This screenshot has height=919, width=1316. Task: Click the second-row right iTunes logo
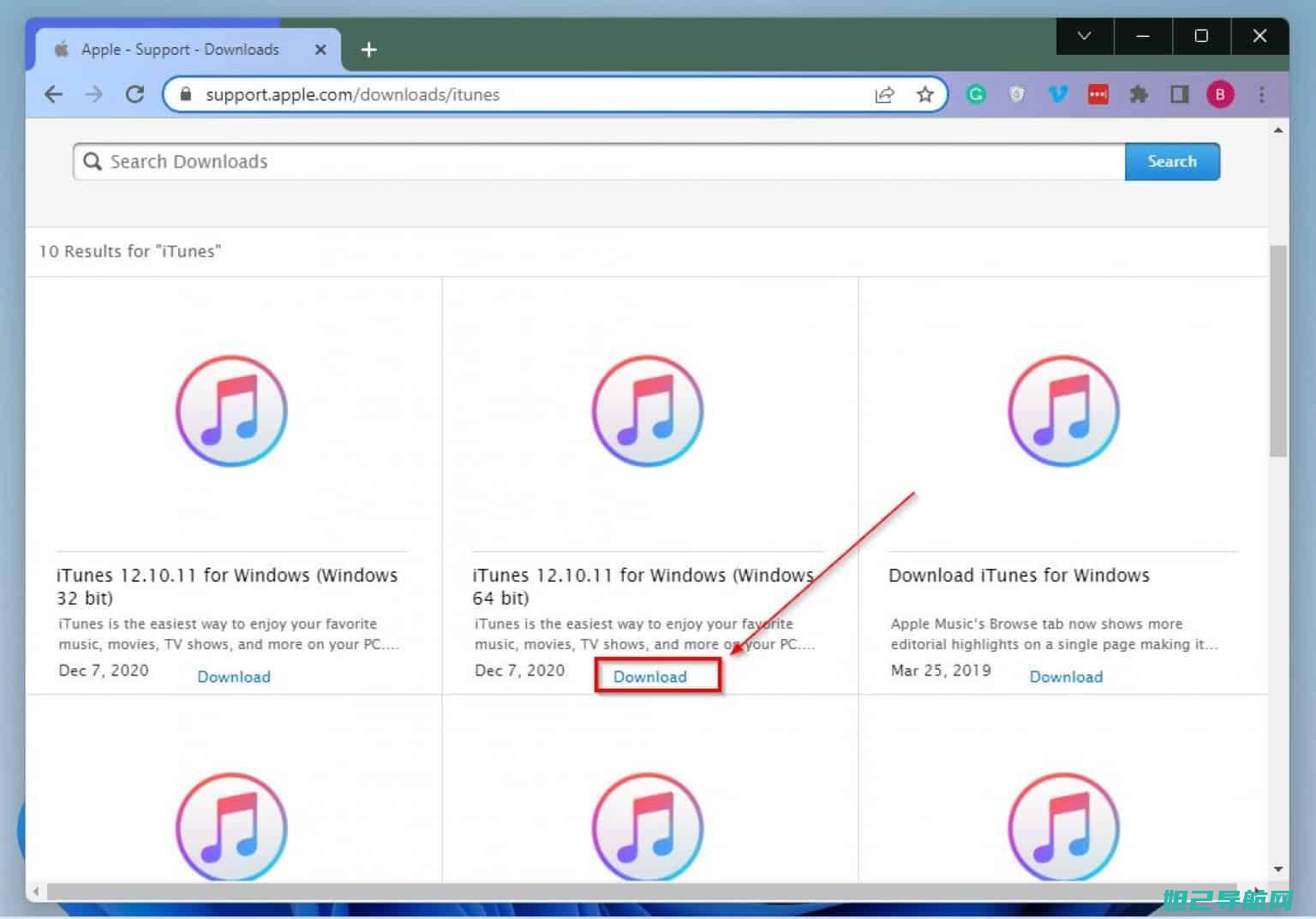pos(1063,827)
